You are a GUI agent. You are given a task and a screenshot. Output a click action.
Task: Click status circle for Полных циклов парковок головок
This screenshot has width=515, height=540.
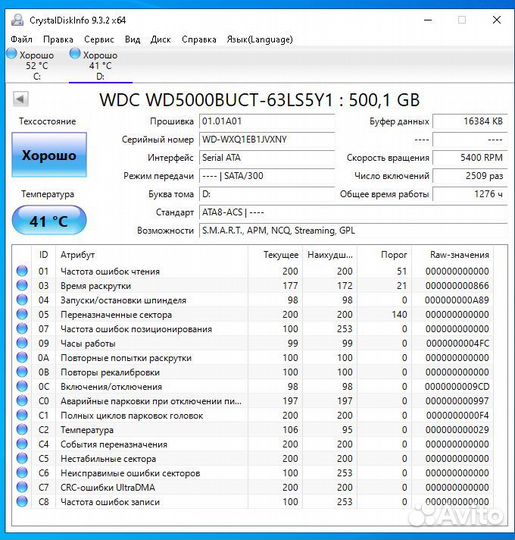click(22, 415)
